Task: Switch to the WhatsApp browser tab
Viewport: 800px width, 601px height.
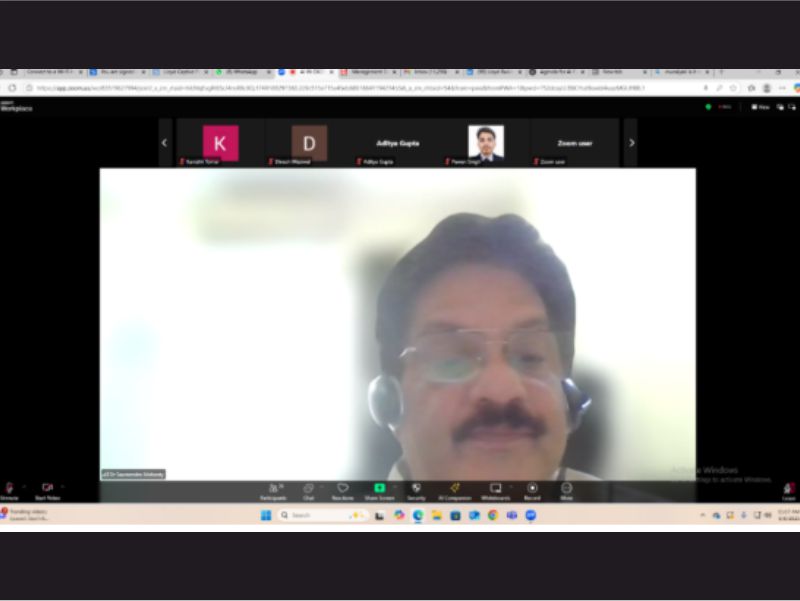Action: click(242, 72)
